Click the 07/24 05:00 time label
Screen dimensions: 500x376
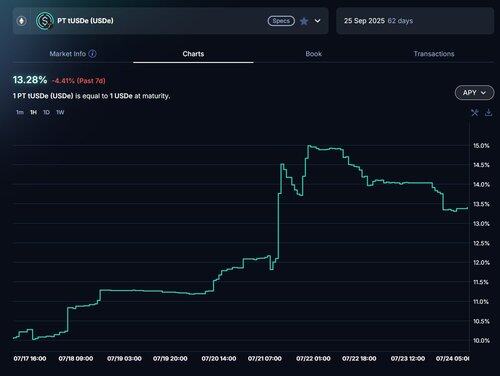click(453, 359)
